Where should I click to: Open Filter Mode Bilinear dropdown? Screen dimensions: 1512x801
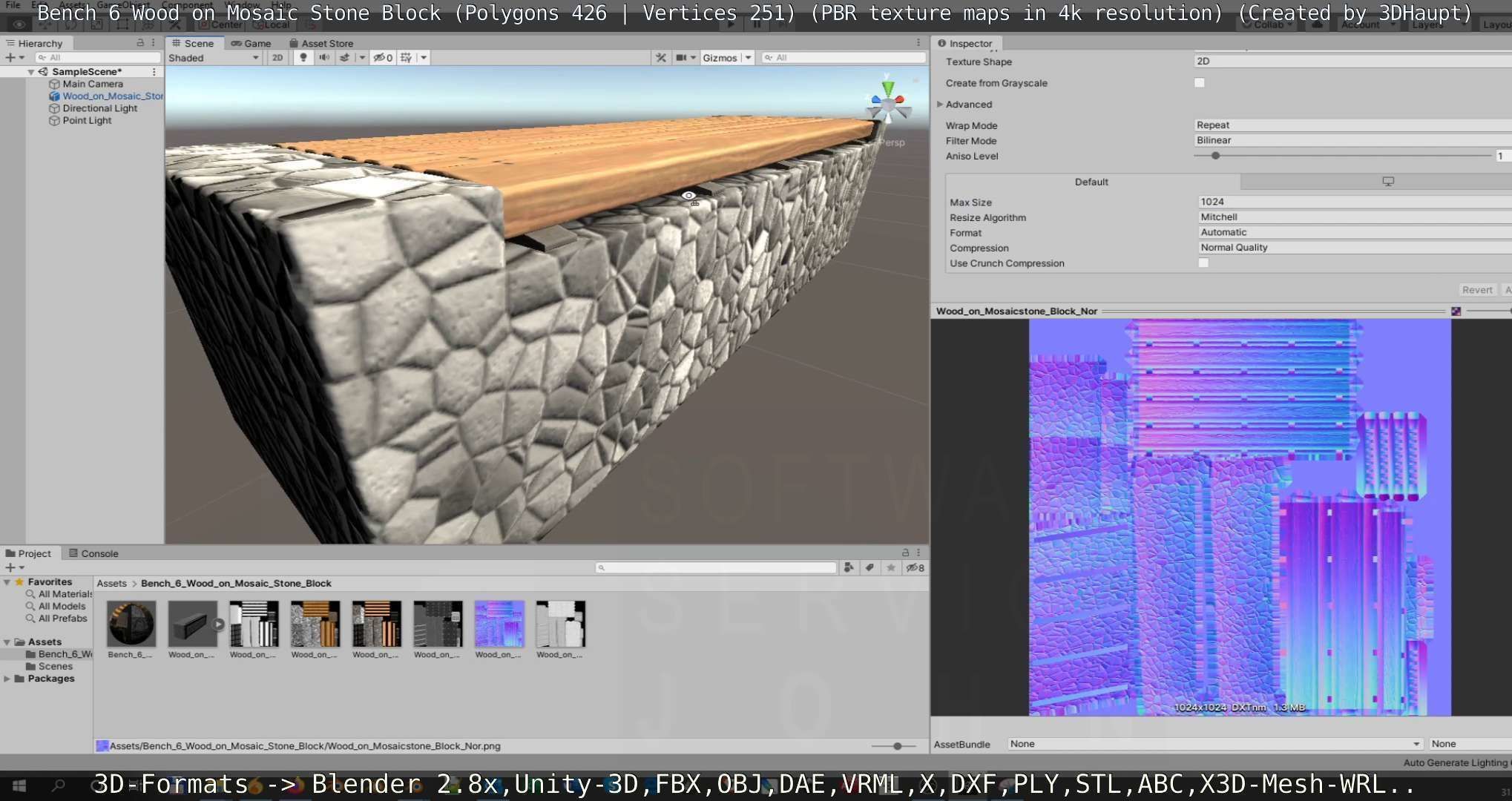pyautogui.click(x=1352, y=140)
